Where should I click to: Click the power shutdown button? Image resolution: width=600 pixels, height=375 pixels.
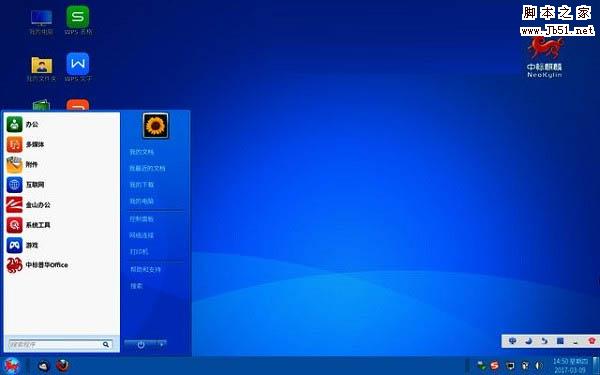point(141,345)
